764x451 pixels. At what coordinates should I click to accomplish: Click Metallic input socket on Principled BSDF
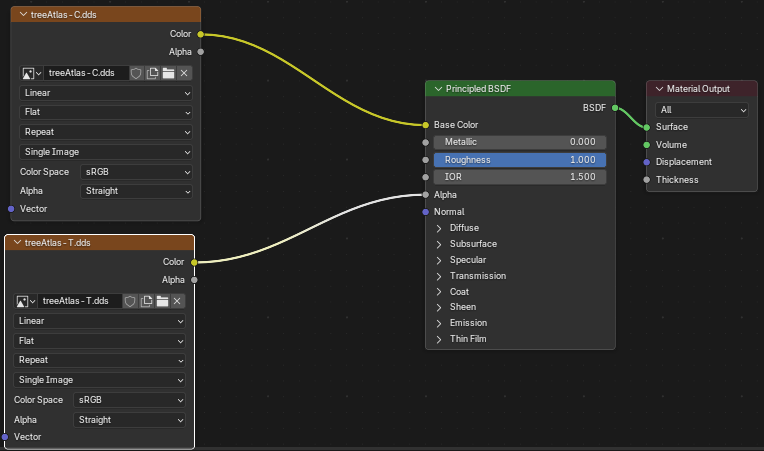426,142
